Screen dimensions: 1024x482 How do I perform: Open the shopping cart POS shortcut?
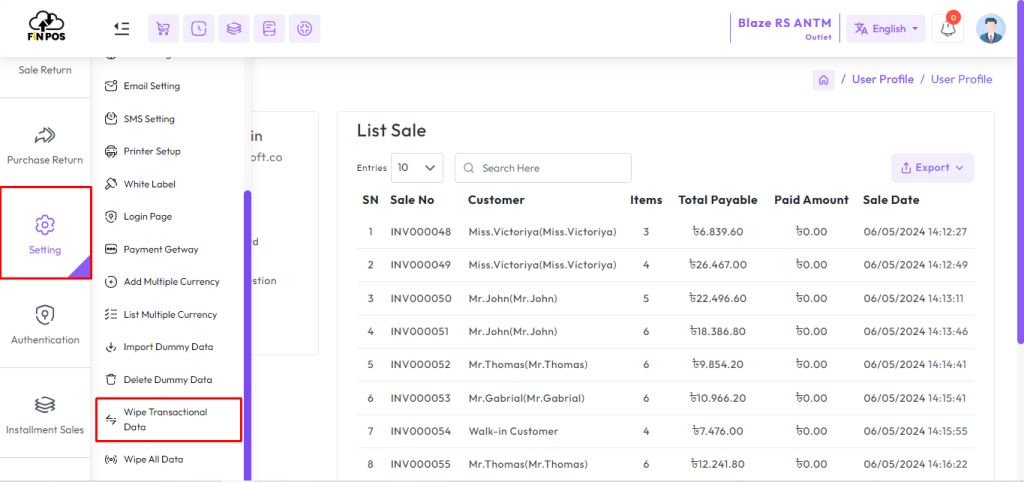coord(163,29)
